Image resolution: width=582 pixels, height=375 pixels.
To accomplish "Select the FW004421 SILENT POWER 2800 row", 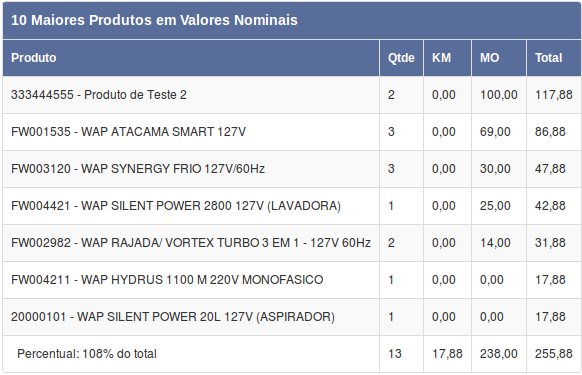I will (x=292, y=206).
